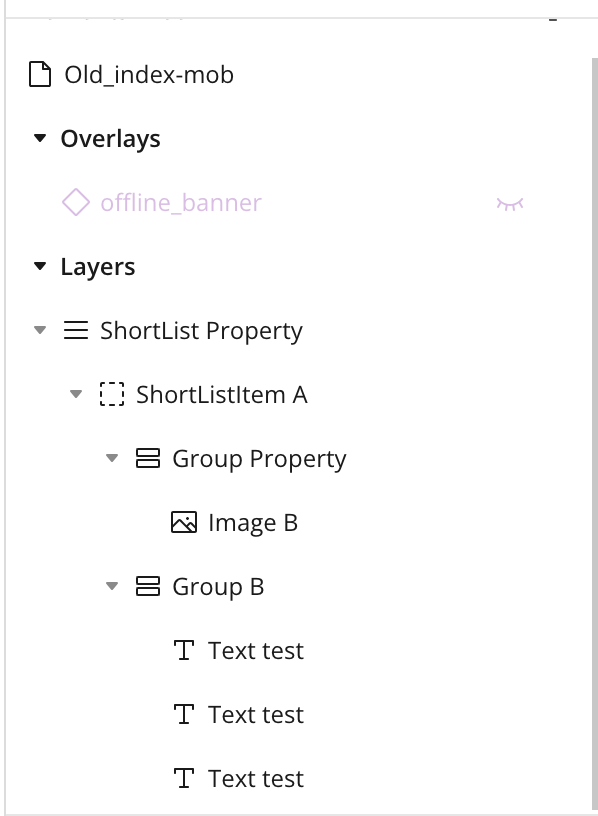Click the dashed square icon of ShortListItem A
Viewport: 598px width, 816px height.
point(112,394)
